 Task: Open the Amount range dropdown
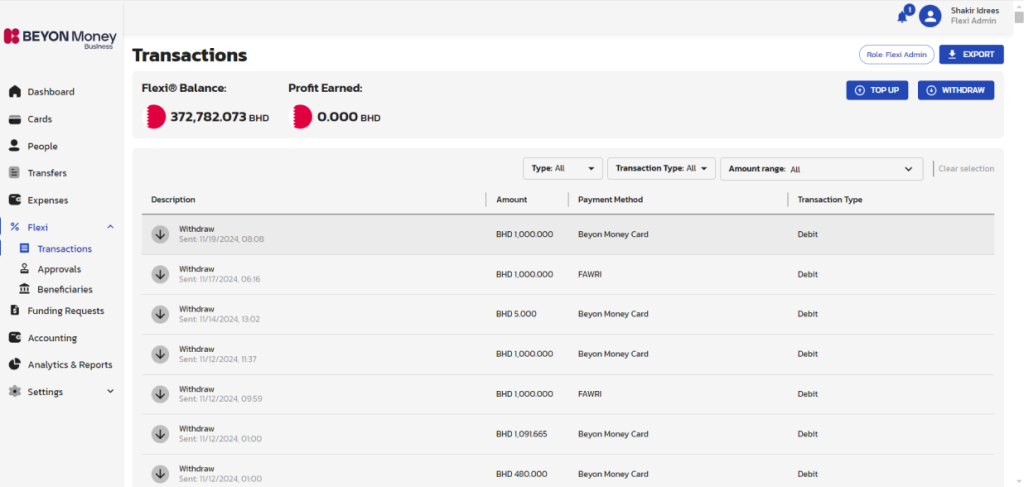(822, 168)
